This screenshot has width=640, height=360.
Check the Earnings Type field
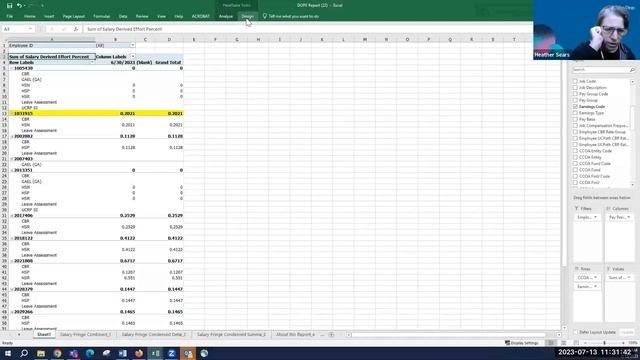tap(575, 113)
